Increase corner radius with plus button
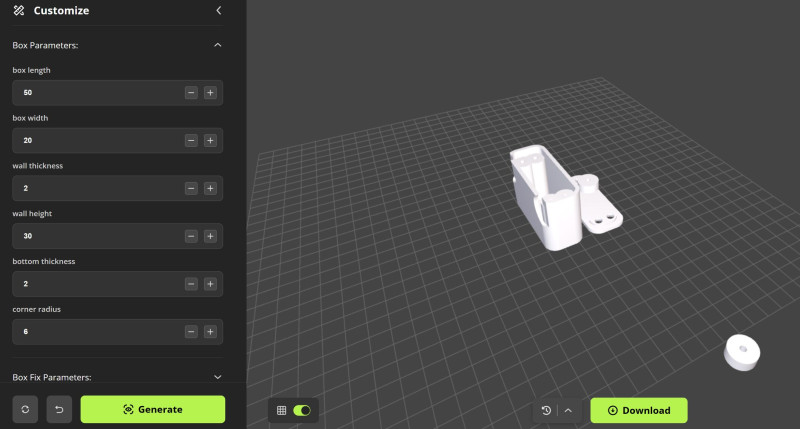Viewport: 800px width, 429px height. [x=210, y=332]
